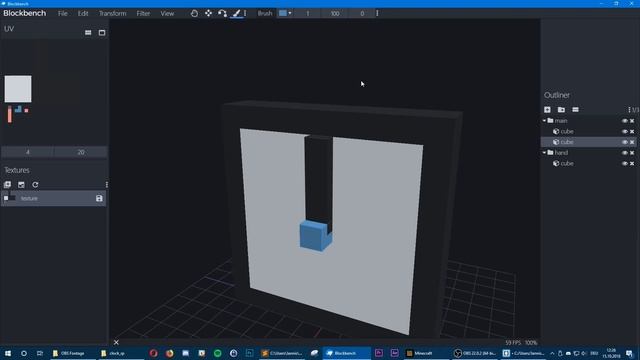The width and height of the screenshot is (640, 360).
Task: Select the cube under 'hand'
Action: click(589, 163)
